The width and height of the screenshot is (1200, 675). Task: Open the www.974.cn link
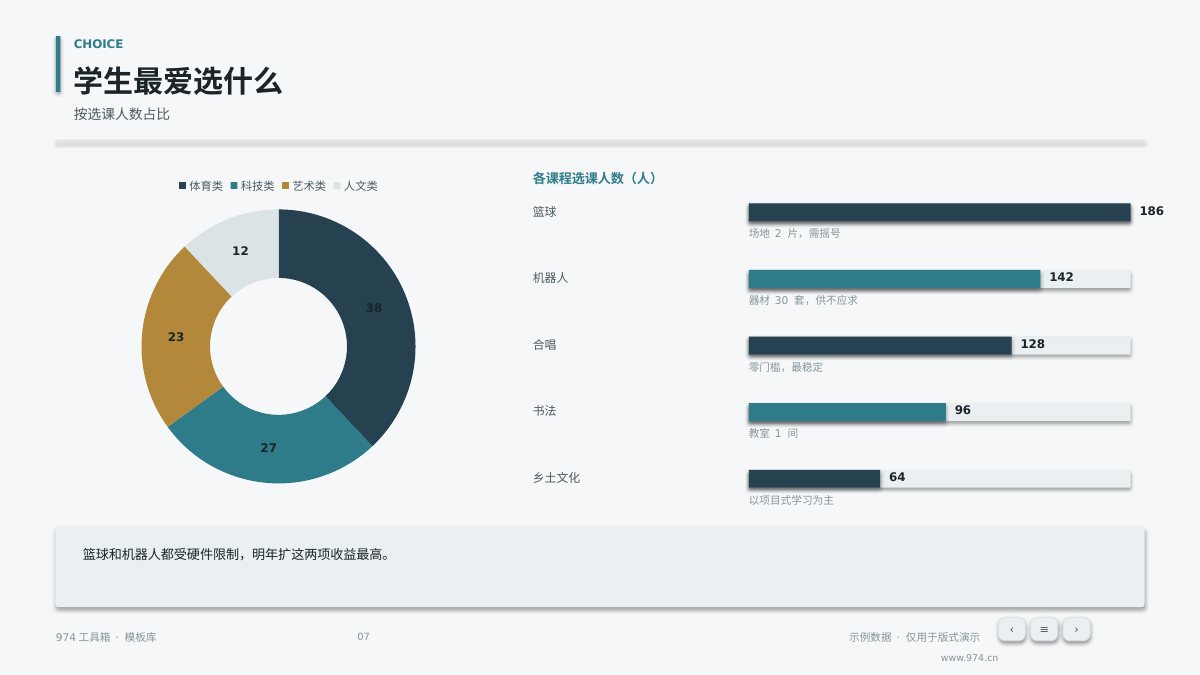pos(969,658)
